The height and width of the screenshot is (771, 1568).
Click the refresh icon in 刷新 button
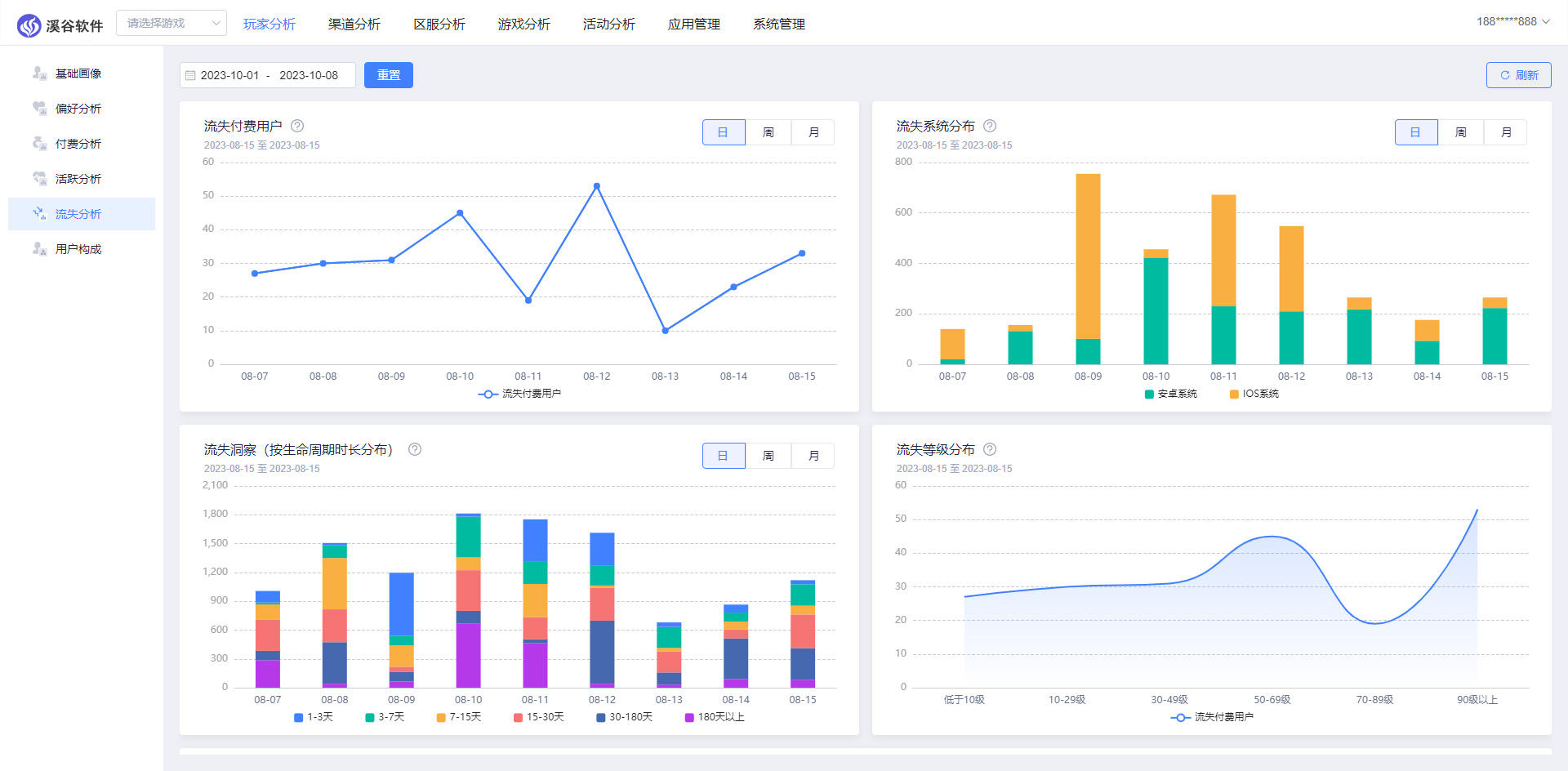1505,75
